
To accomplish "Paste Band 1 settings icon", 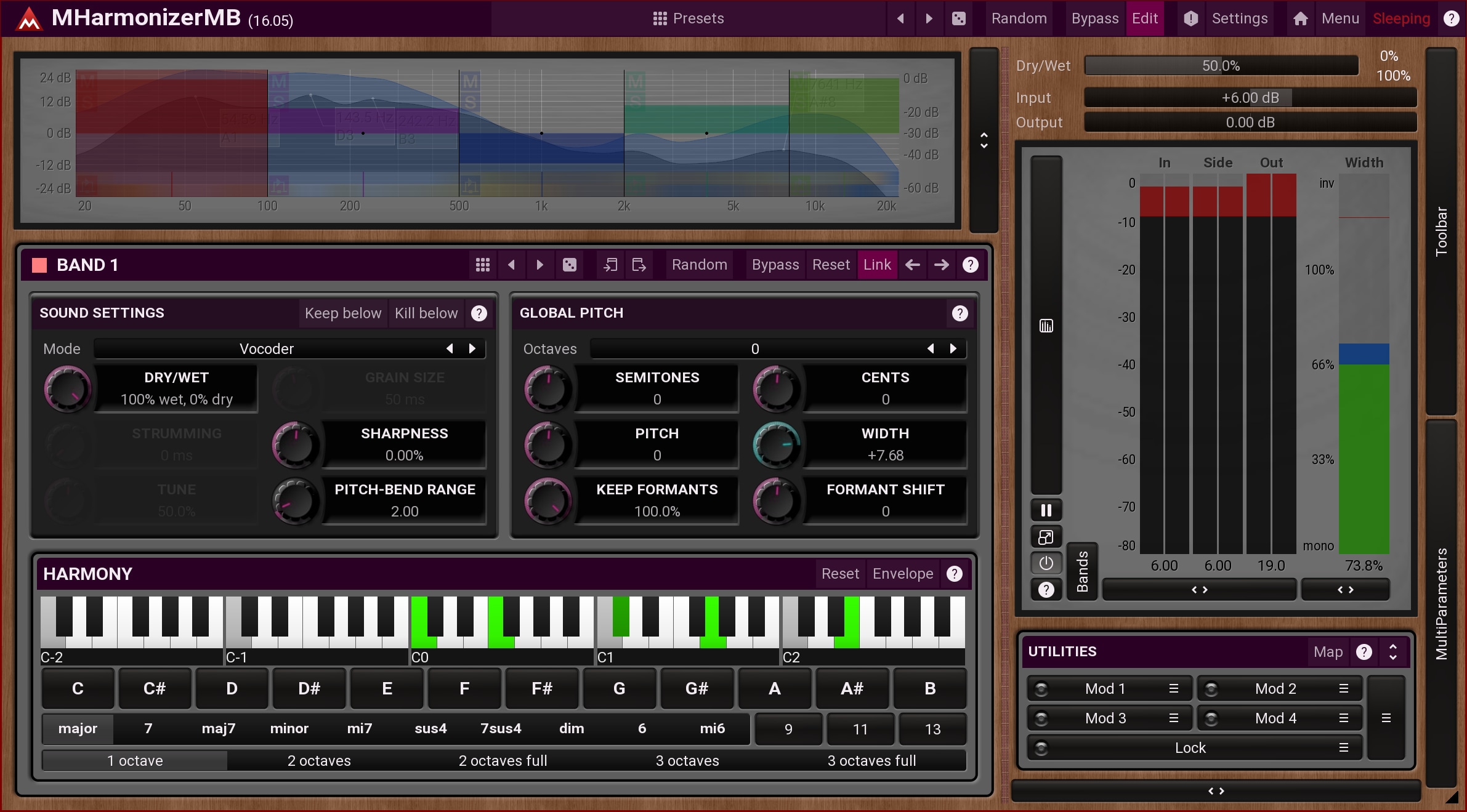I will 639,265.
